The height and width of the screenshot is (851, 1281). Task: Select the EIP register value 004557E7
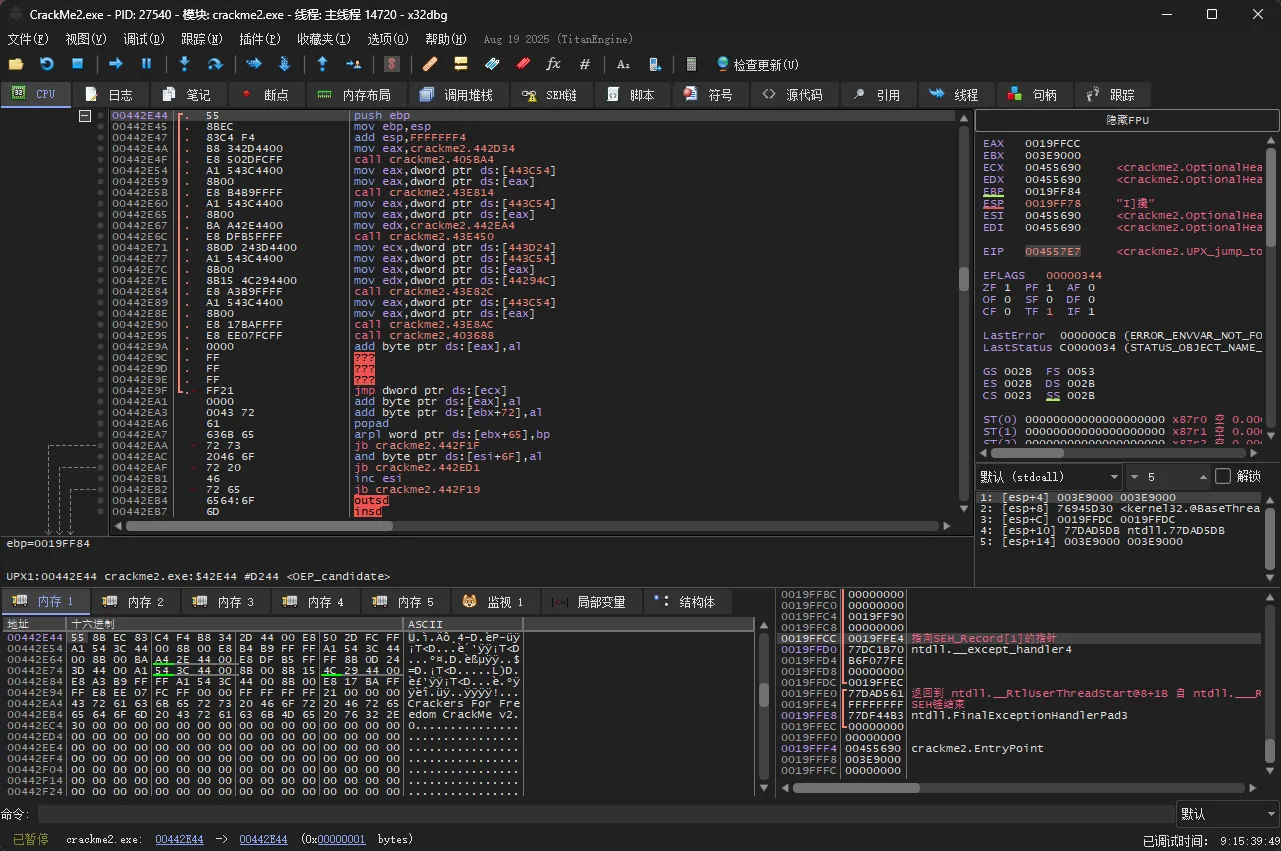[x=1053, y=252]
